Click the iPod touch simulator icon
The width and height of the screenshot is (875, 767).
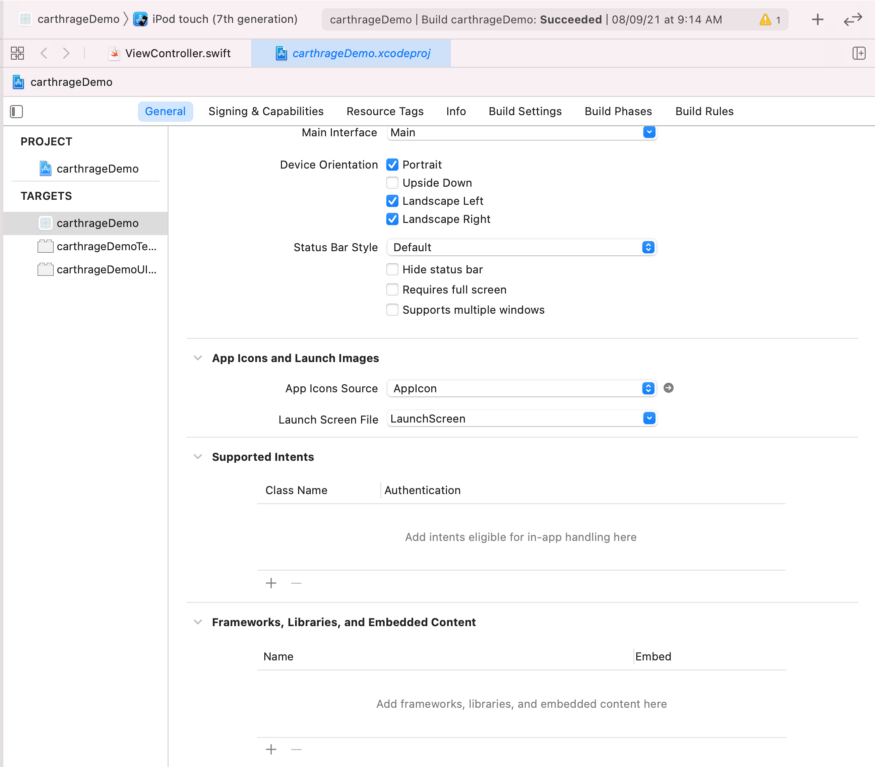[141, 20]
